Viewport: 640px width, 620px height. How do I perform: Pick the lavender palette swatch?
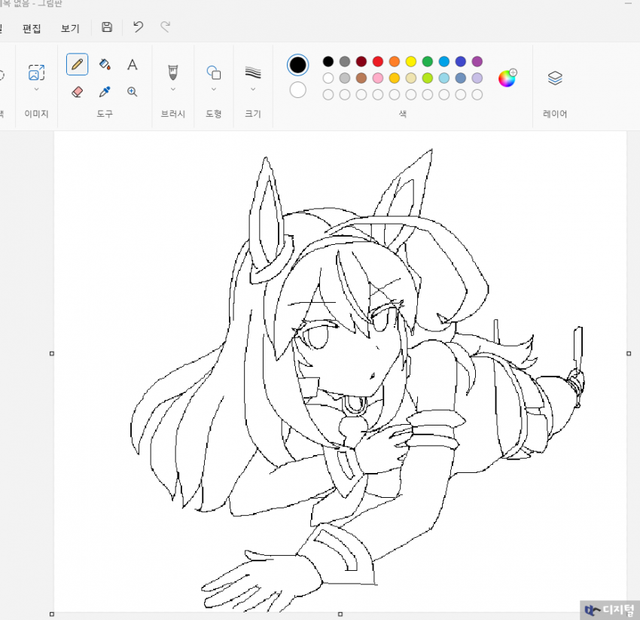tap(477, 78)
